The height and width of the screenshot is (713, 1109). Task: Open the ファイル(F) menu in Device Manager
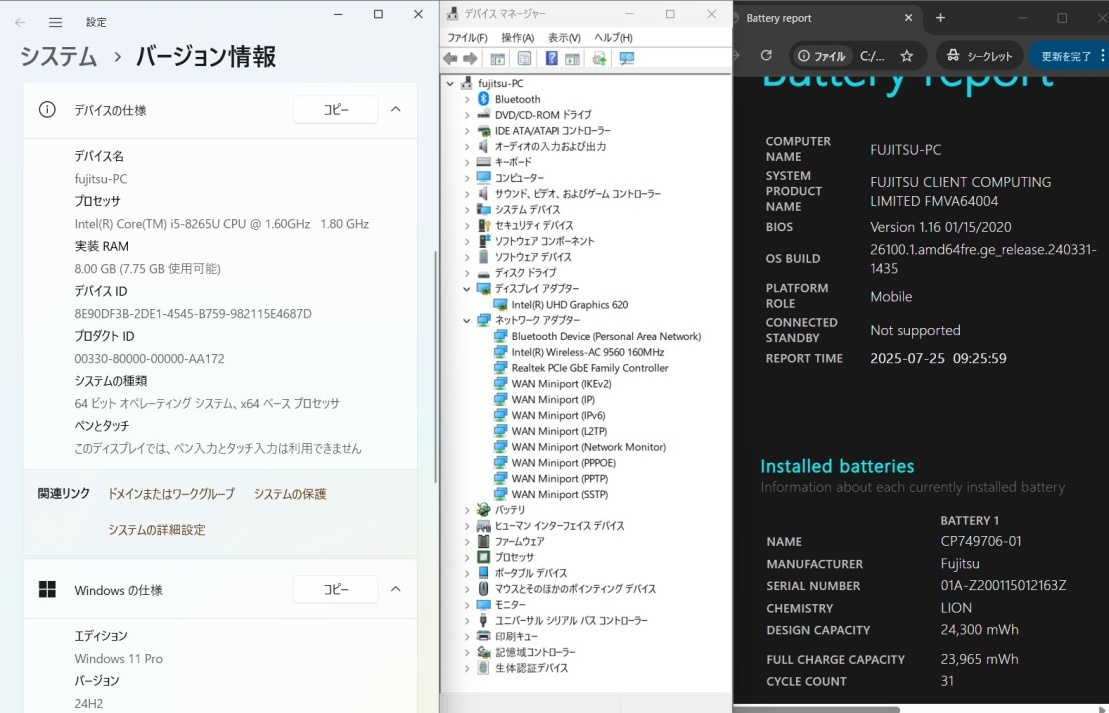(x=467, y=37)
